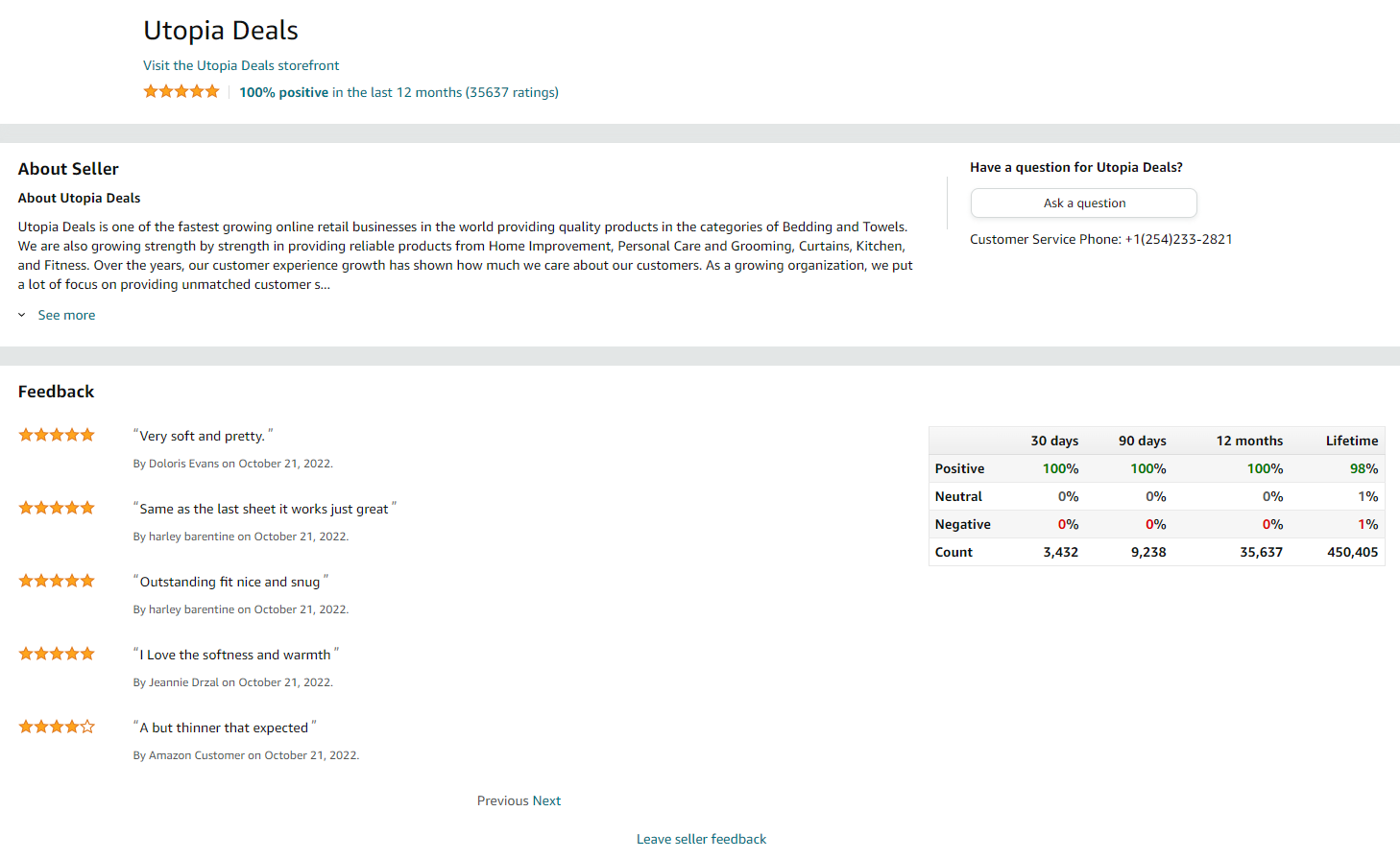1400x859 pixels.
Task: Click the seller's five-star rating icon
Action: [x=181, y=91]
